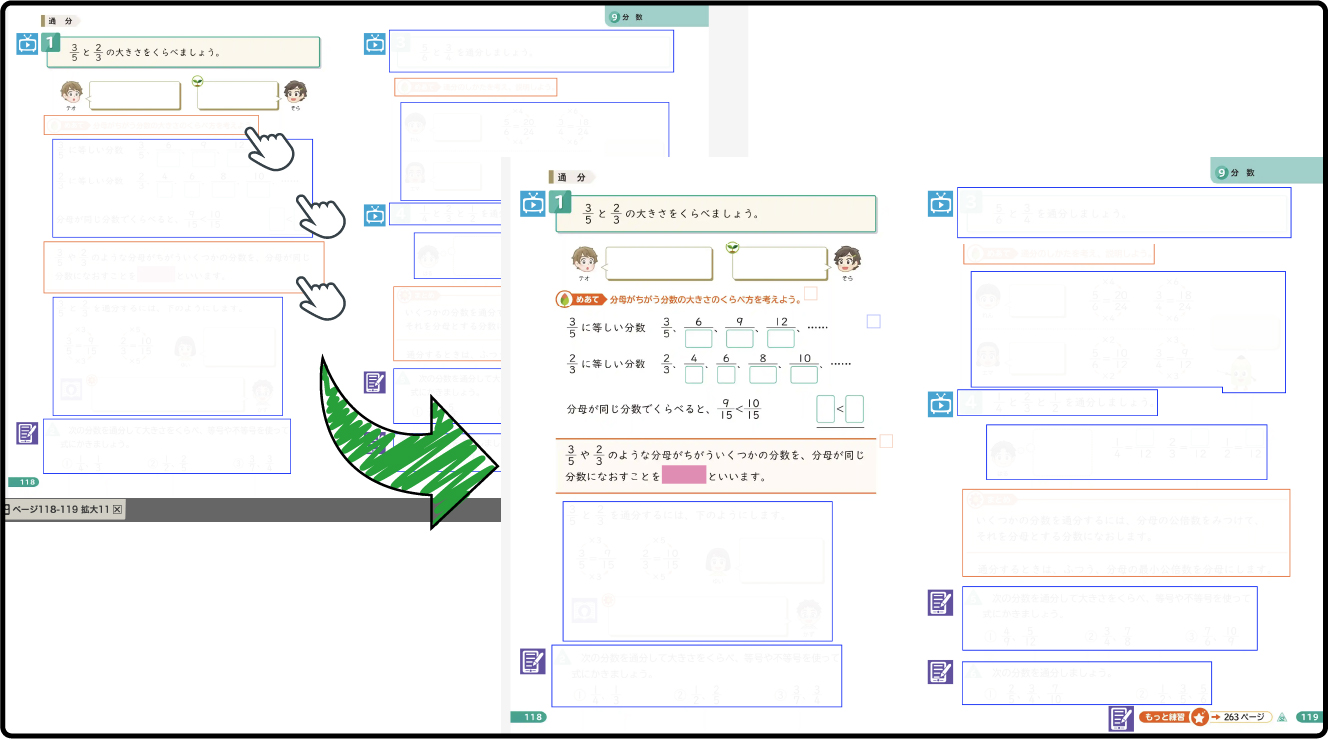The width and height of the screenshot is (1329, 739).
Task: Reveal the pink masked word in definition
Action: click(x=684, y=475)
